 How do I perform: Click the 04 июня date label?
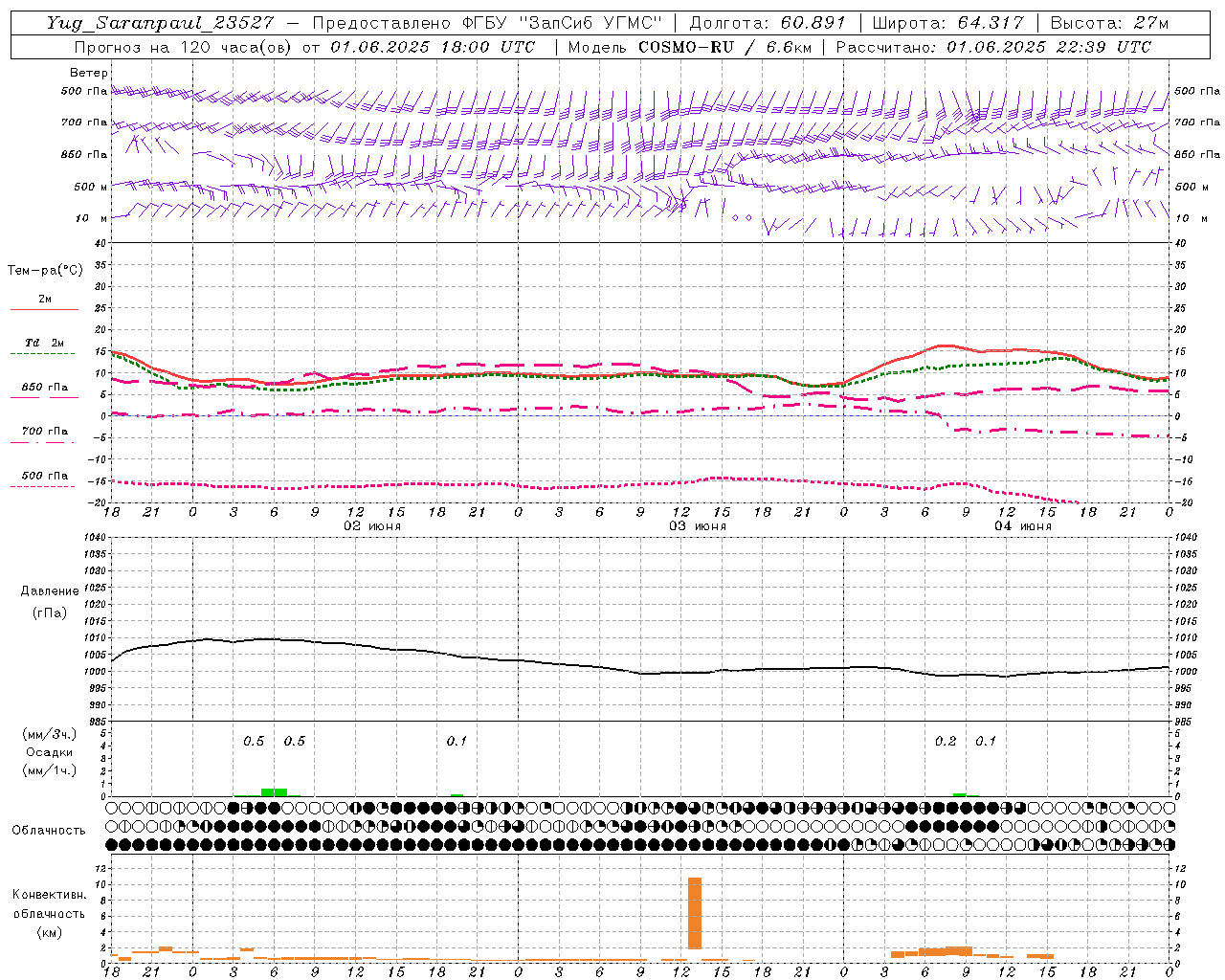pos(1022,526)
